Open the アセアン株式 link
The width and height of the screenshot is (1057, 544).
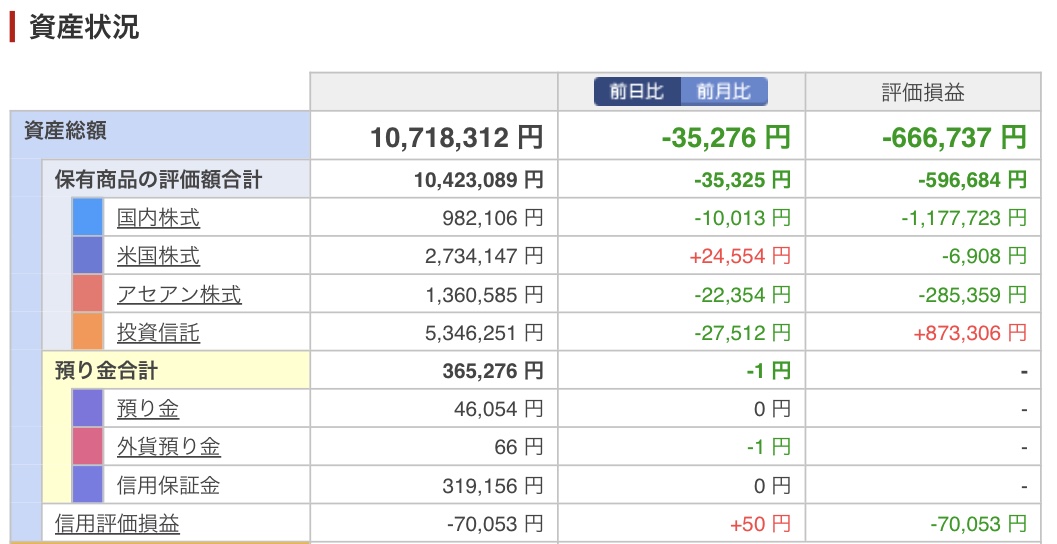179,295
